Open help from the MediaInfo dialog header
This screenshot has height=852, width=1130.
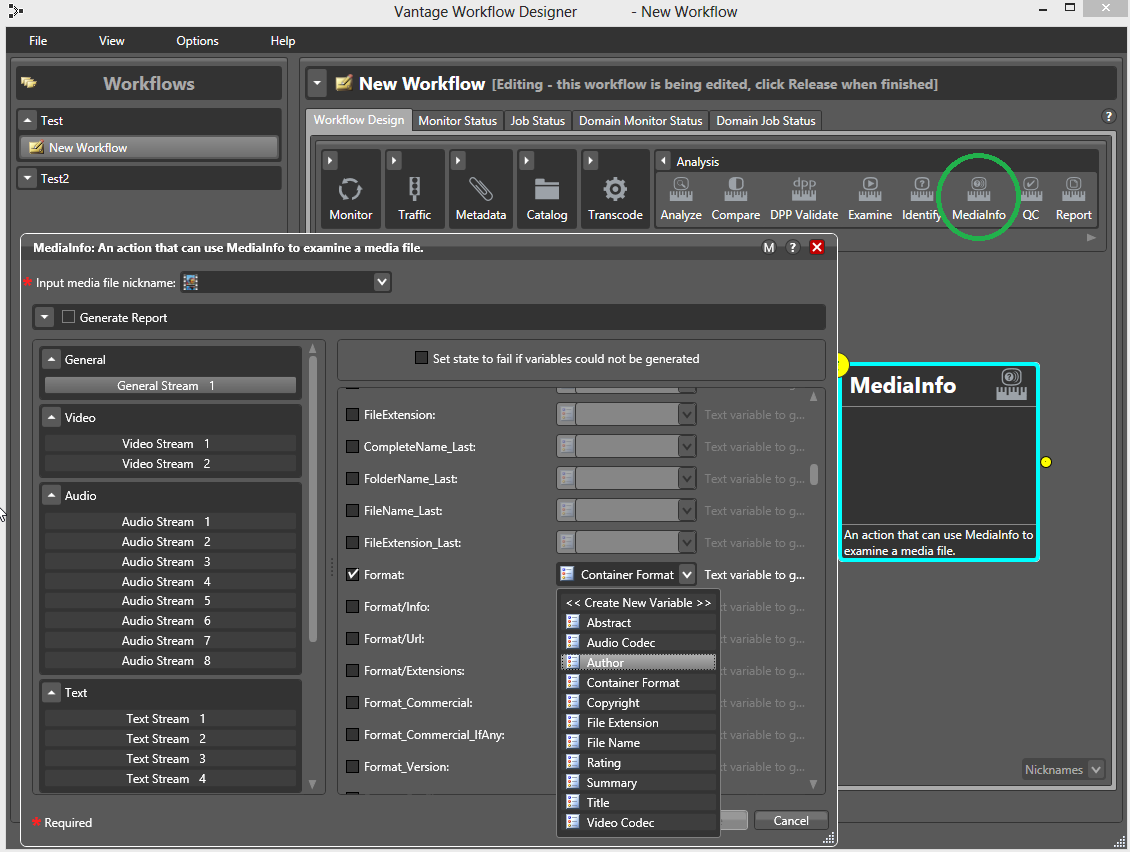[793, 247]
